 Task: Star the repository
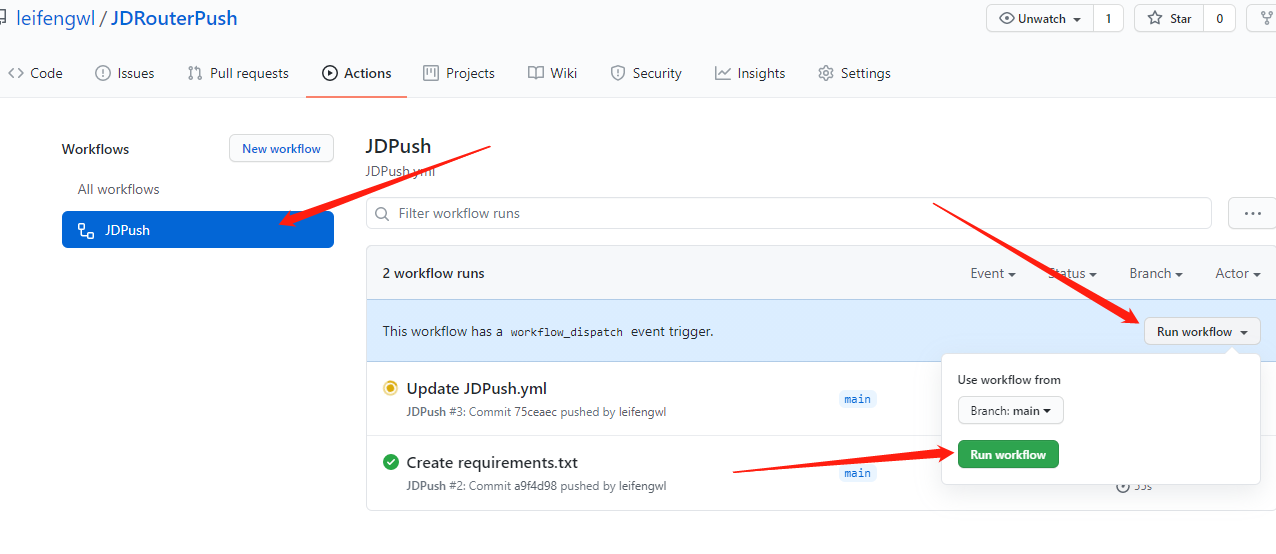(1169, 19)
